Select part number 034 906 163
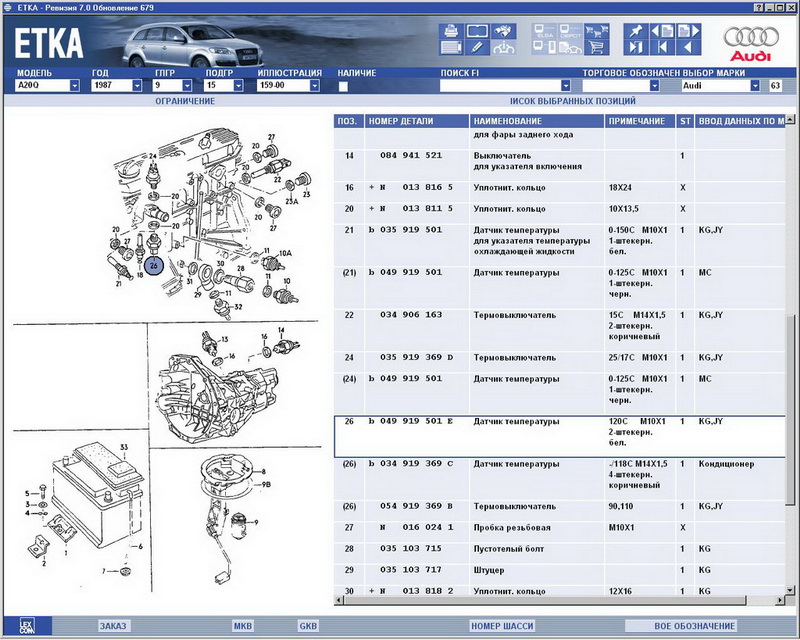 [x=411, y=315]
